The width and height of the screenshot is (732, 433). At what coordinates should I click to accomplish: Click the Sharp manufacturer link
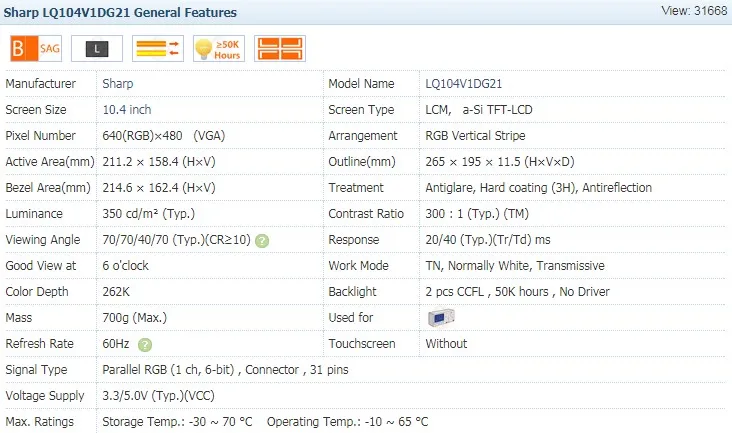[118, 84]
